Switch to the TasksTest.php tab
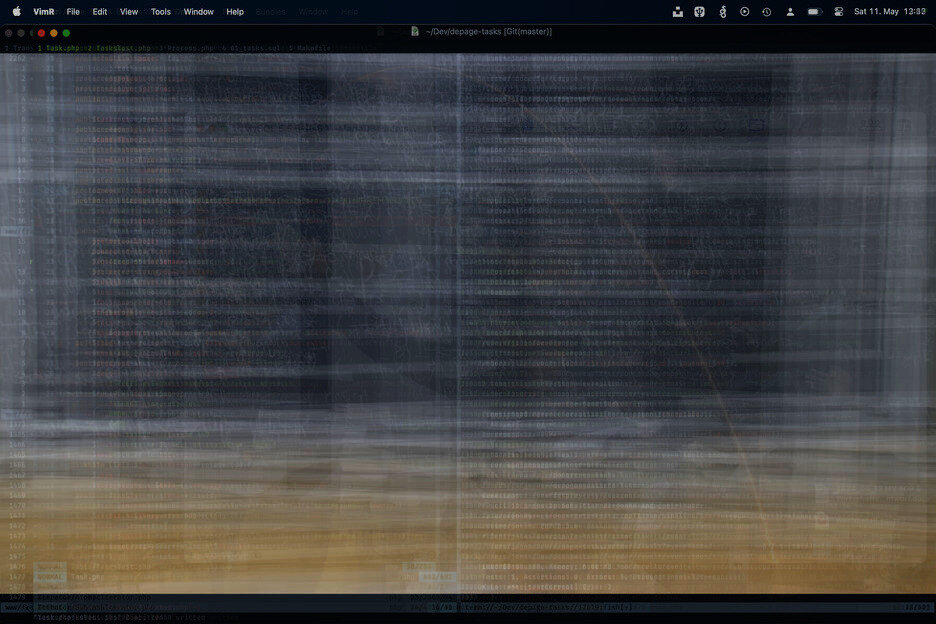 119,48
